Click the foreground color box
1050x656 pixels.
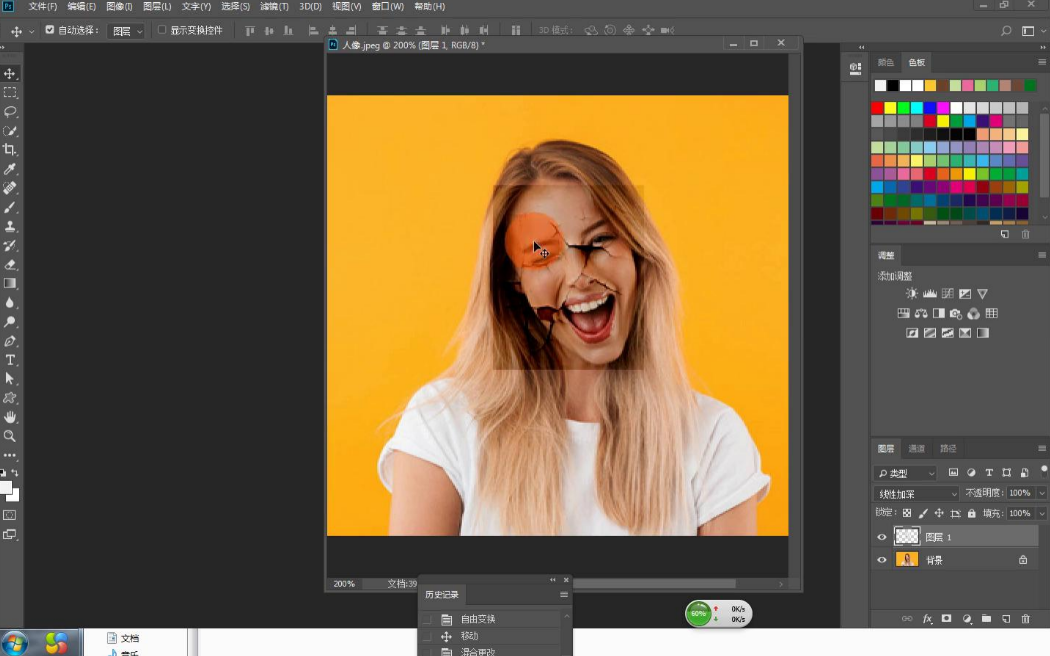coord(5,488)
